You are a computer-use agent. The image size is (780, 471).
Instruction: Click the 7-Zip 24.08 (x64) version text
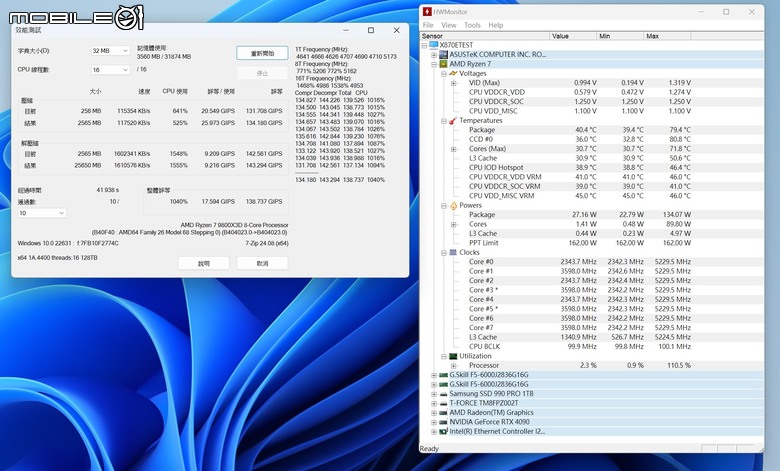tap(267, 244)
